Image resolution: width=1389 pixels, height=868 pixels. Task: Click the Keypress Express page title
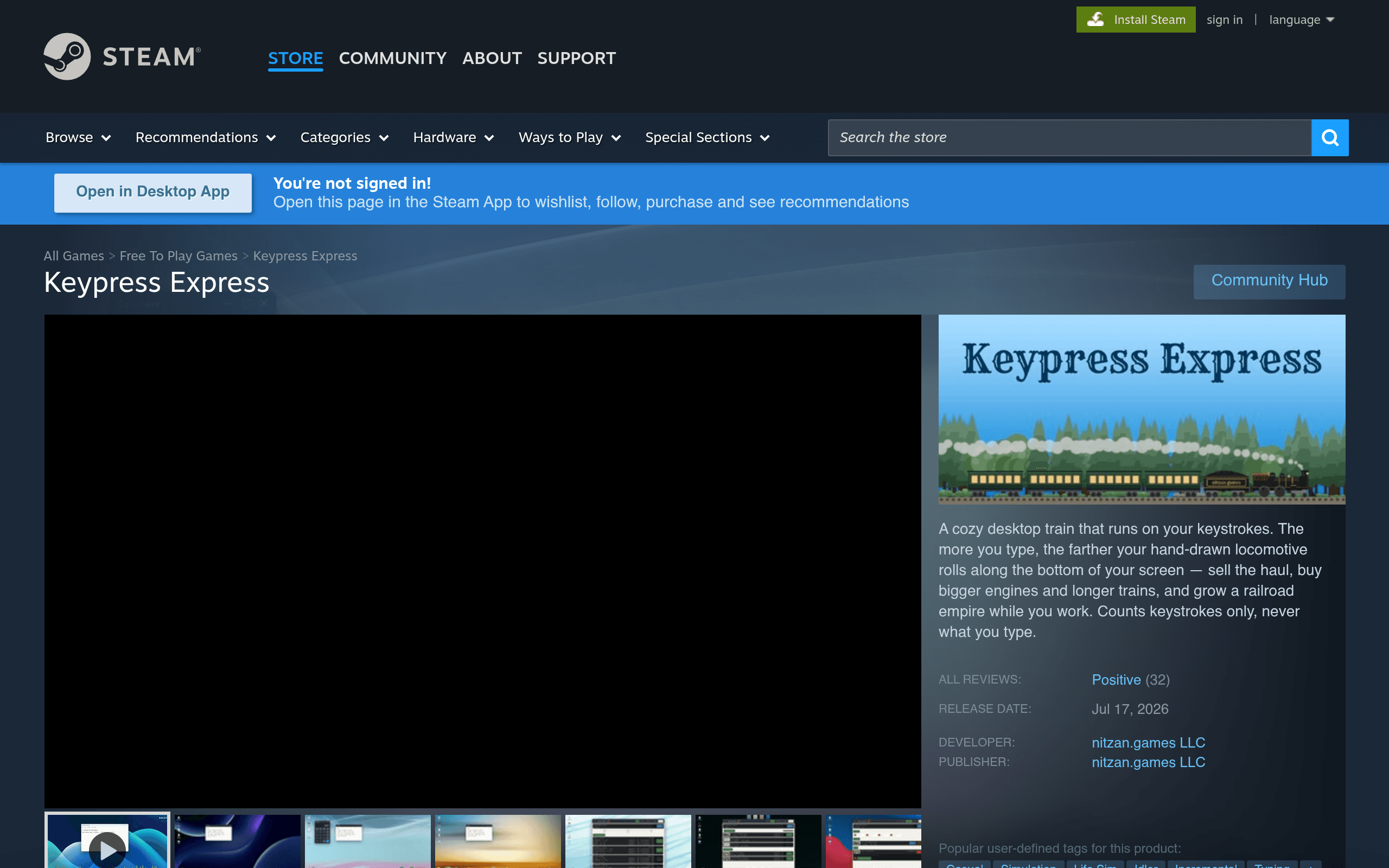156,283
